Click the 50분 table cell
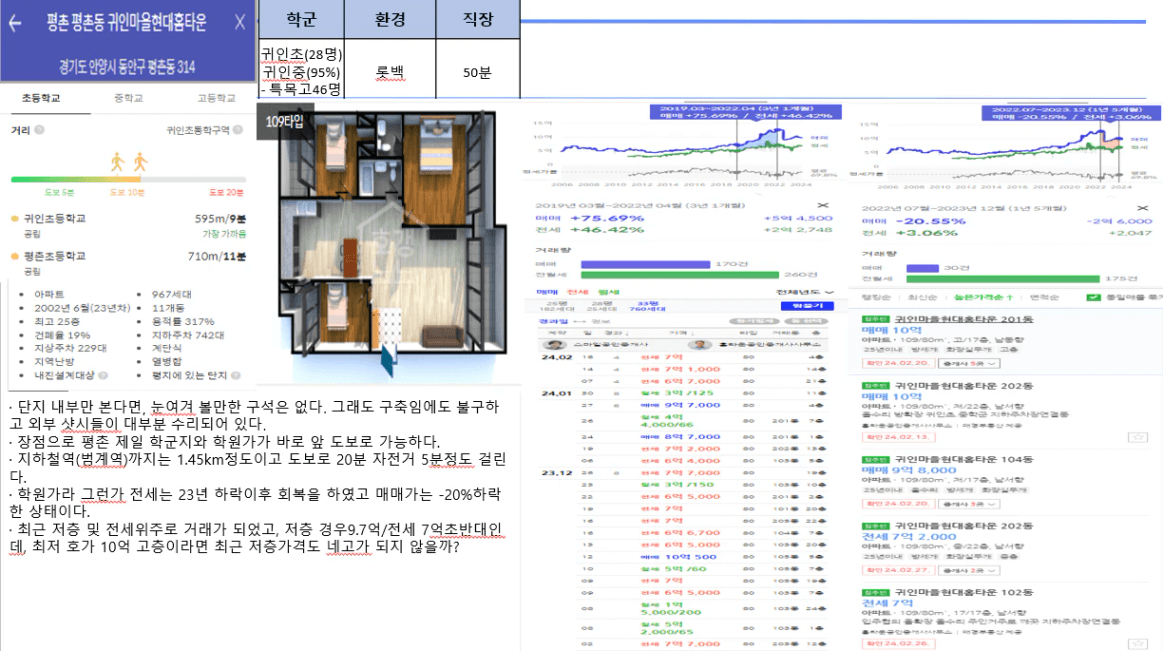 click(478, 72)
